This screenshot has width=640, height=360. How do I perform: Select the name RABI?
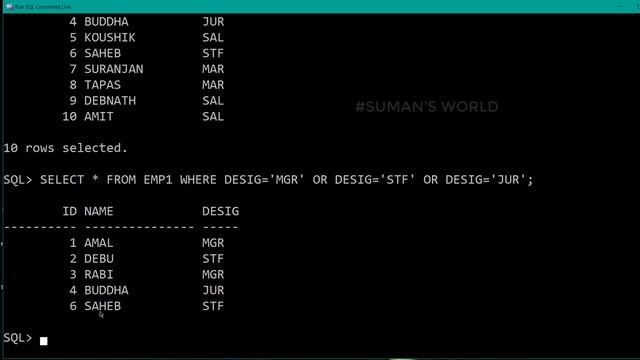pos(99,275)
